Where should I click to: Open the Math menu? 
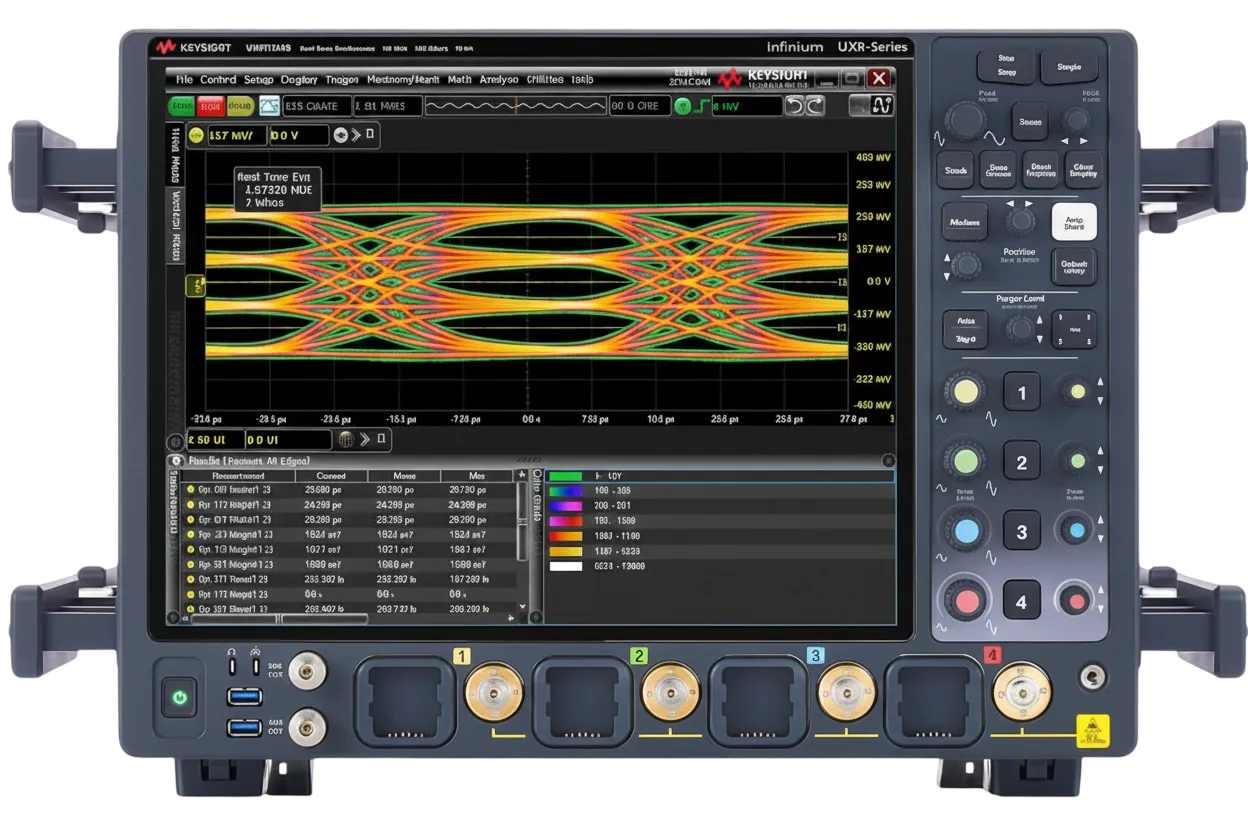pos(460,79)
